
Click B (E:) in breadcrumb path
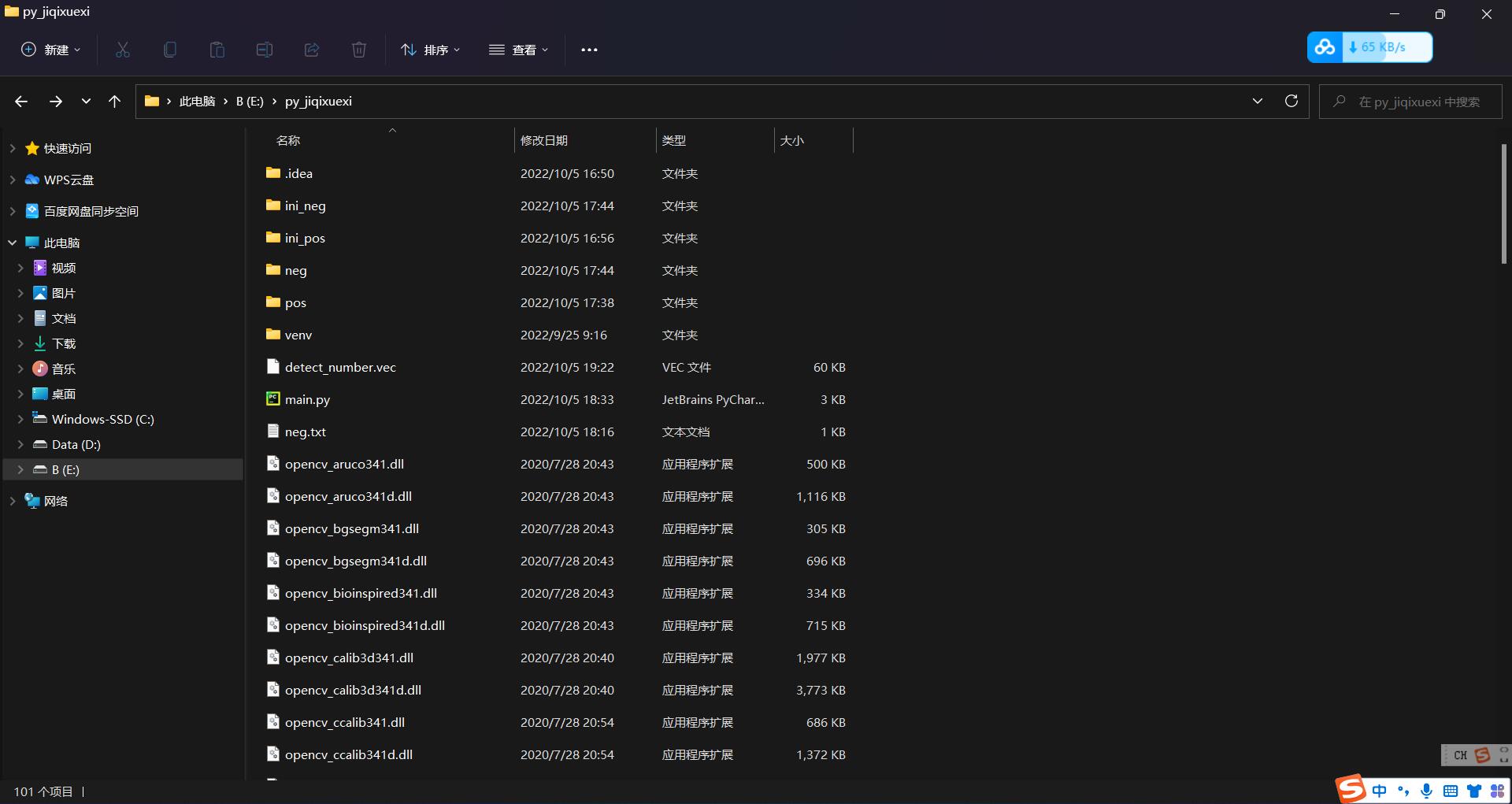click(x=250, y=102)
